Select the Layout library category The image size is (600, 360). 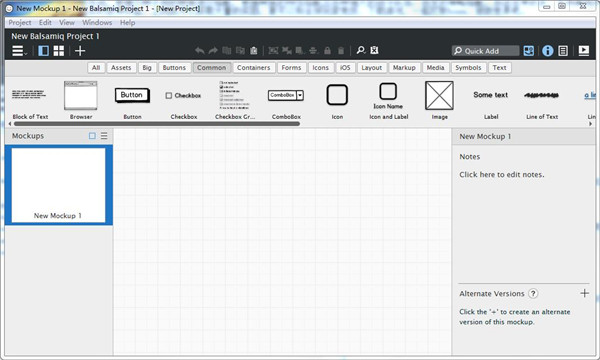click(x=372, y=68)
